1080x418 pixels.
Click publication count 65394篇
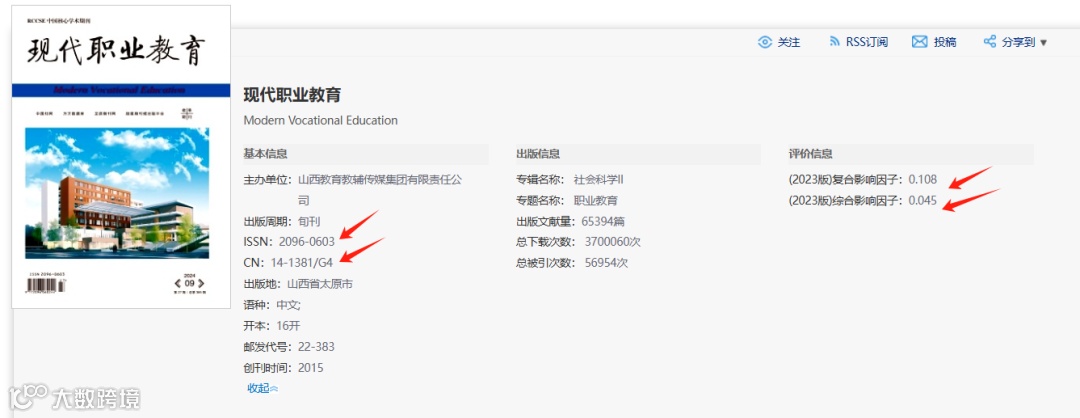[x=603, y=222]
